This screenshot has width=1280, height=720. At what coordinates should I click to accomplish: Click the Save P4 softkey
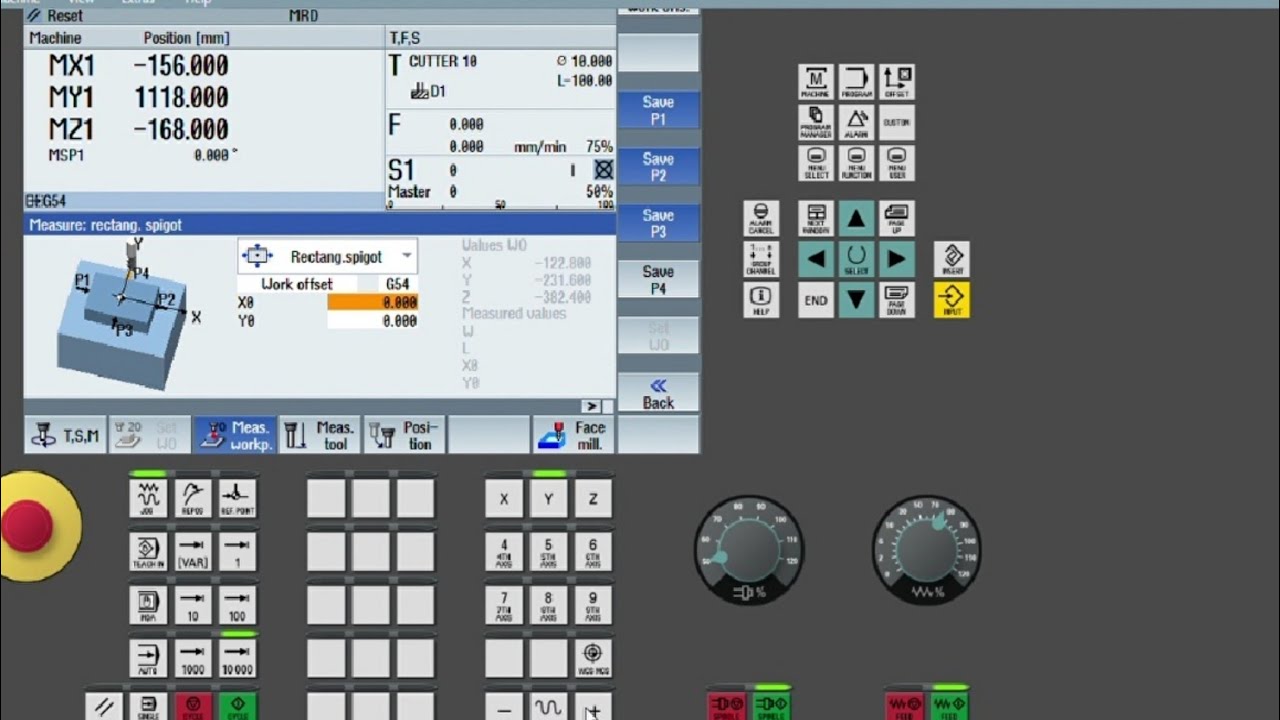pos(658,280)
